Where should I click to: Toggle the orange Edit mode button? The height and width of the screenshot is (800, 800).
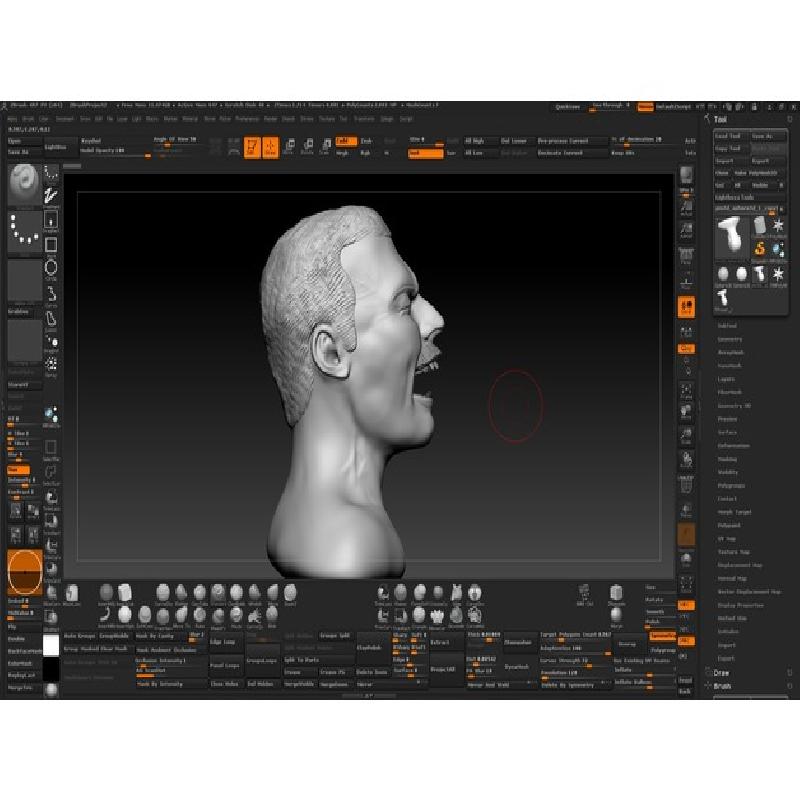click(252, 147)
